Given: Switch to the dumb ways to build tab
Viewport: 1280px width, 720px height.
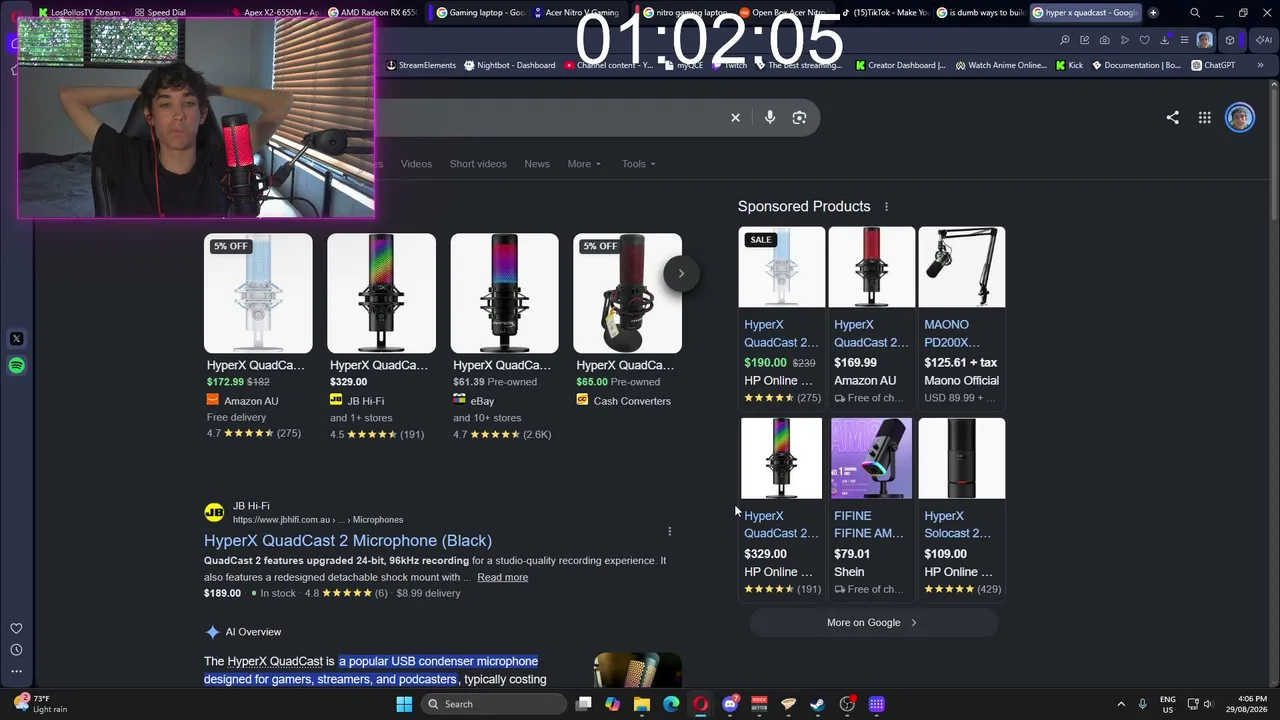Looking at the screenshot, I should pos(981,13).
